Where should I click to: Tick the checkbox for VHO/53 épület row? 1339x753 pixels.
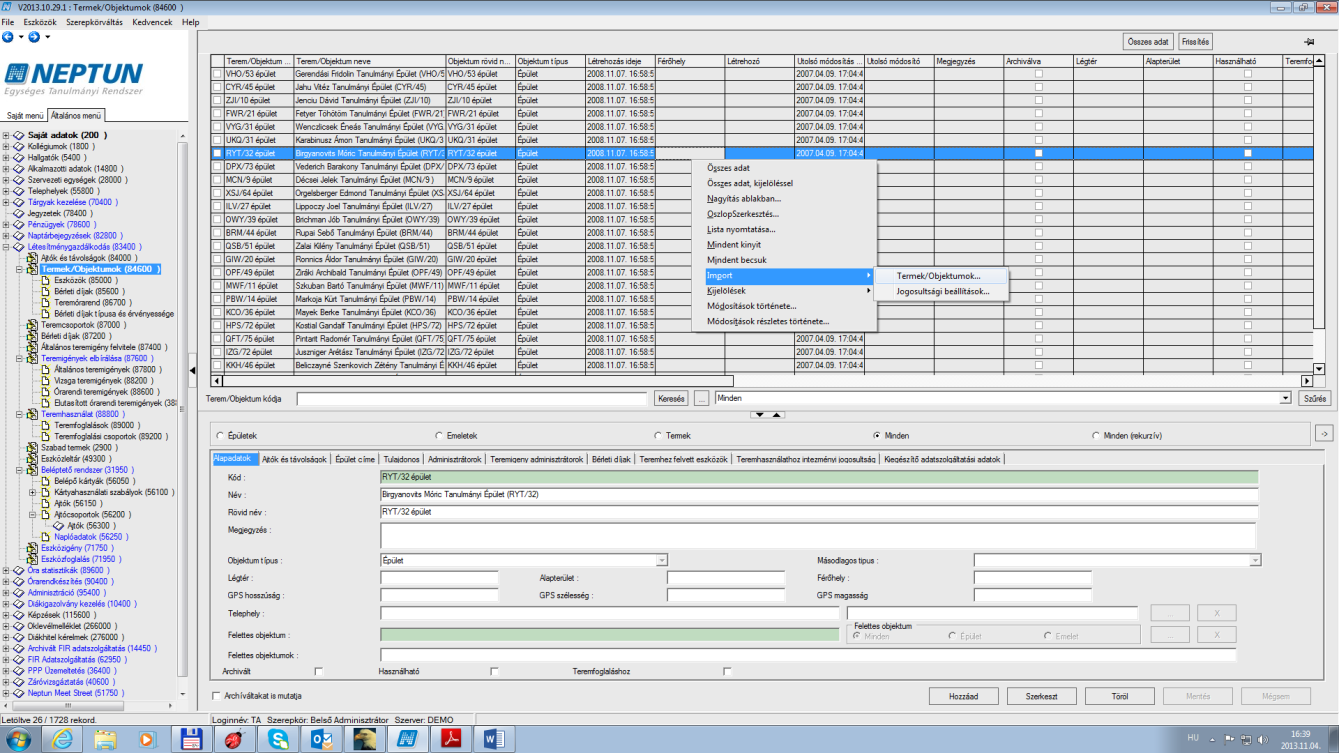coord(217,74)
